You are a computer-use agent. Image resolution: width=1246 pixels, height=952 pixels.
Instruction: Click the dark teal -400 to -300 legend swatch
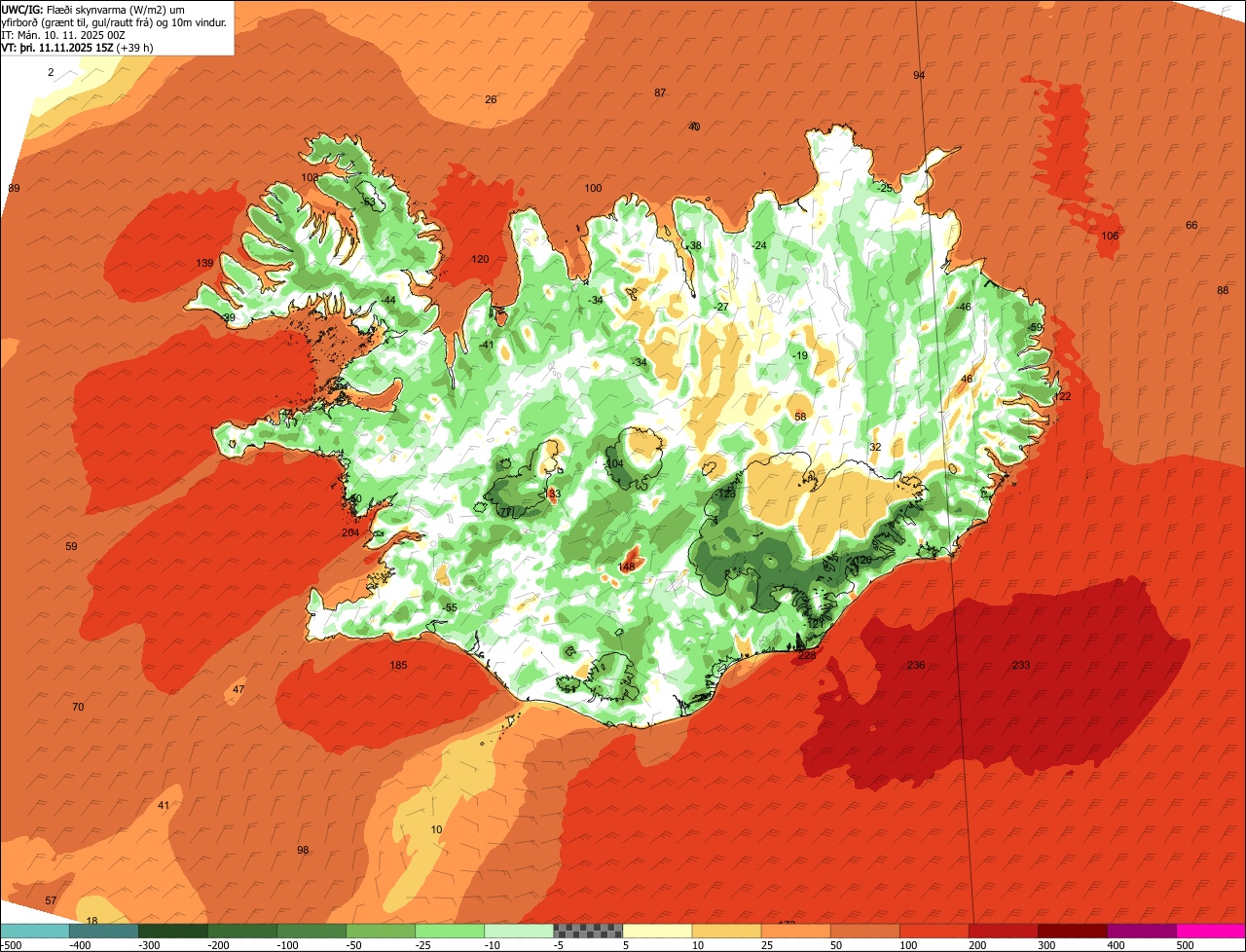103,931
